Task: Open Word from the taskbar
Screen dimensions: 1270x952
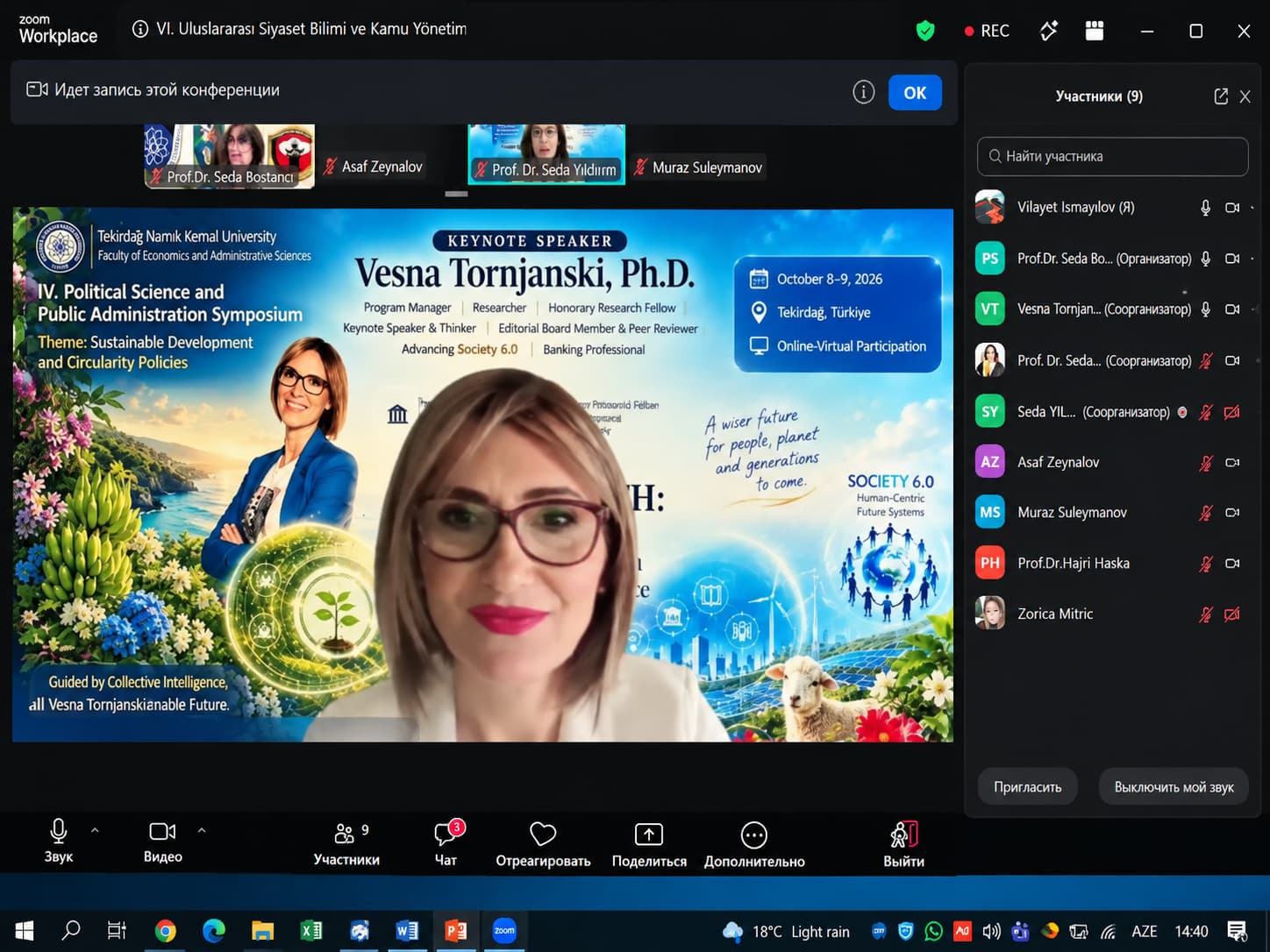Action: coord(407,930)
